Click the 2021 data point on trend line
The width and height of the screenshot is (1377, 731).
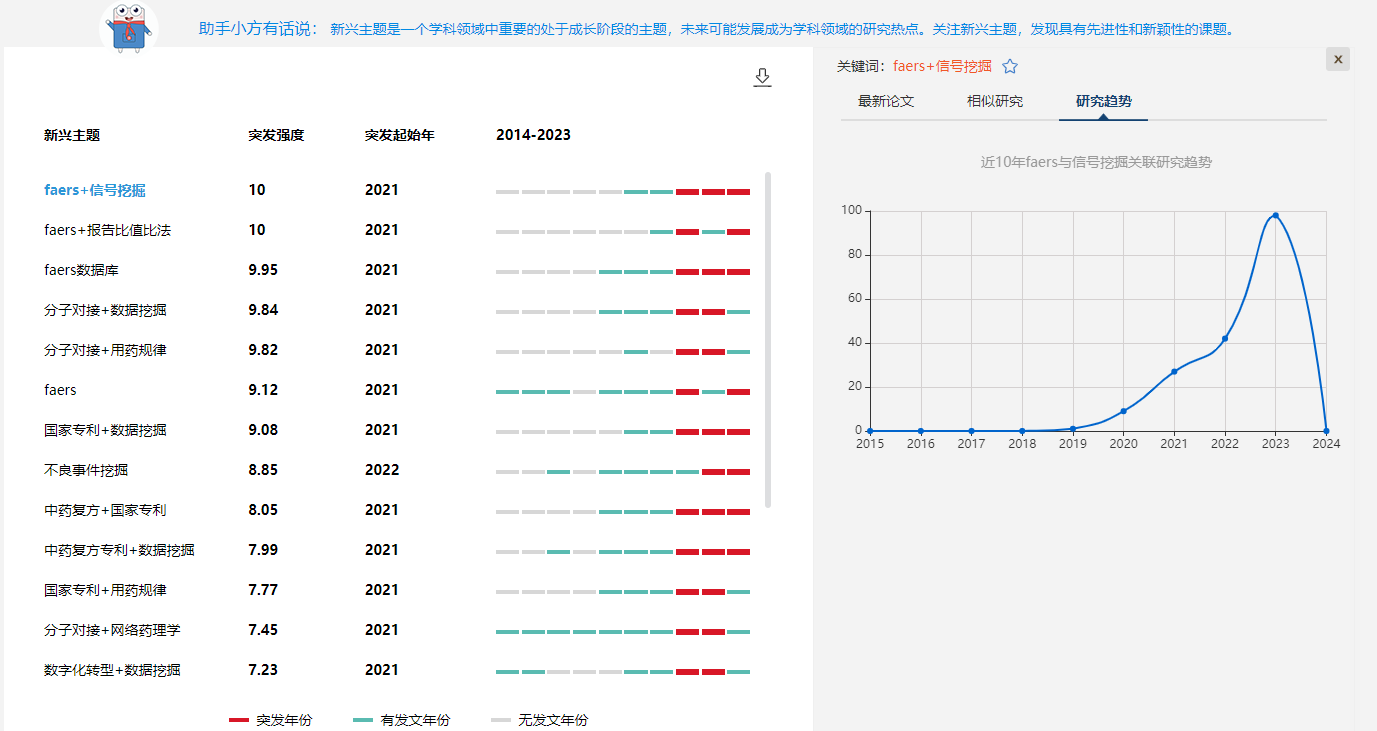[x=1174, y=372]
